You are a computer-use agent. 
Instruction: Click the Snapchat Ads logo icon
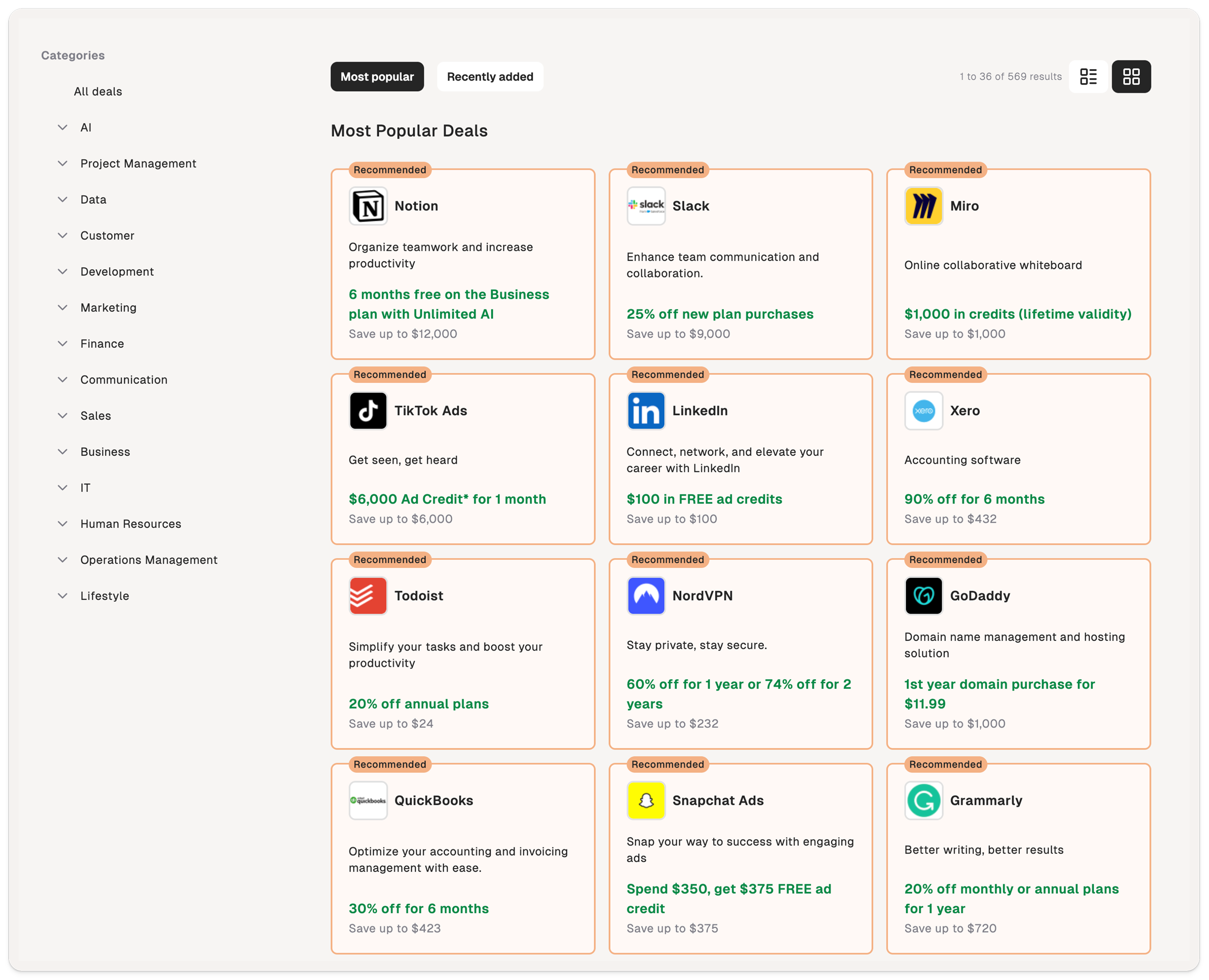(646, 800)
